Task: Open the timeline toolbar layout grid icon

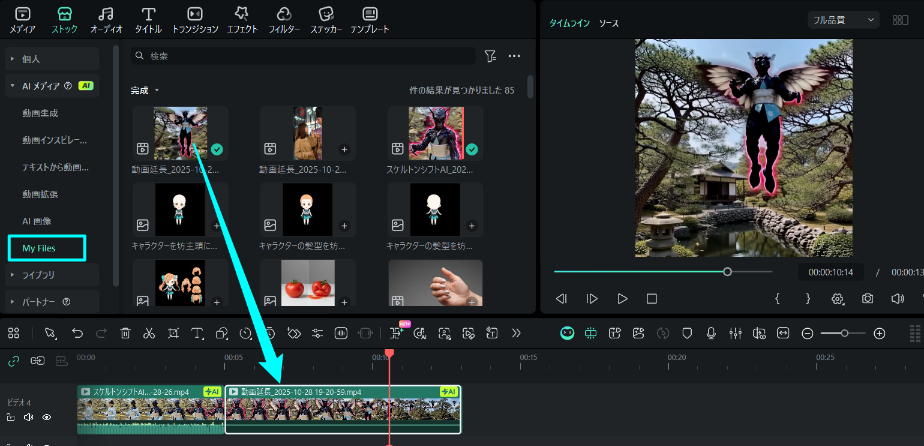Action: click(14, 333)
